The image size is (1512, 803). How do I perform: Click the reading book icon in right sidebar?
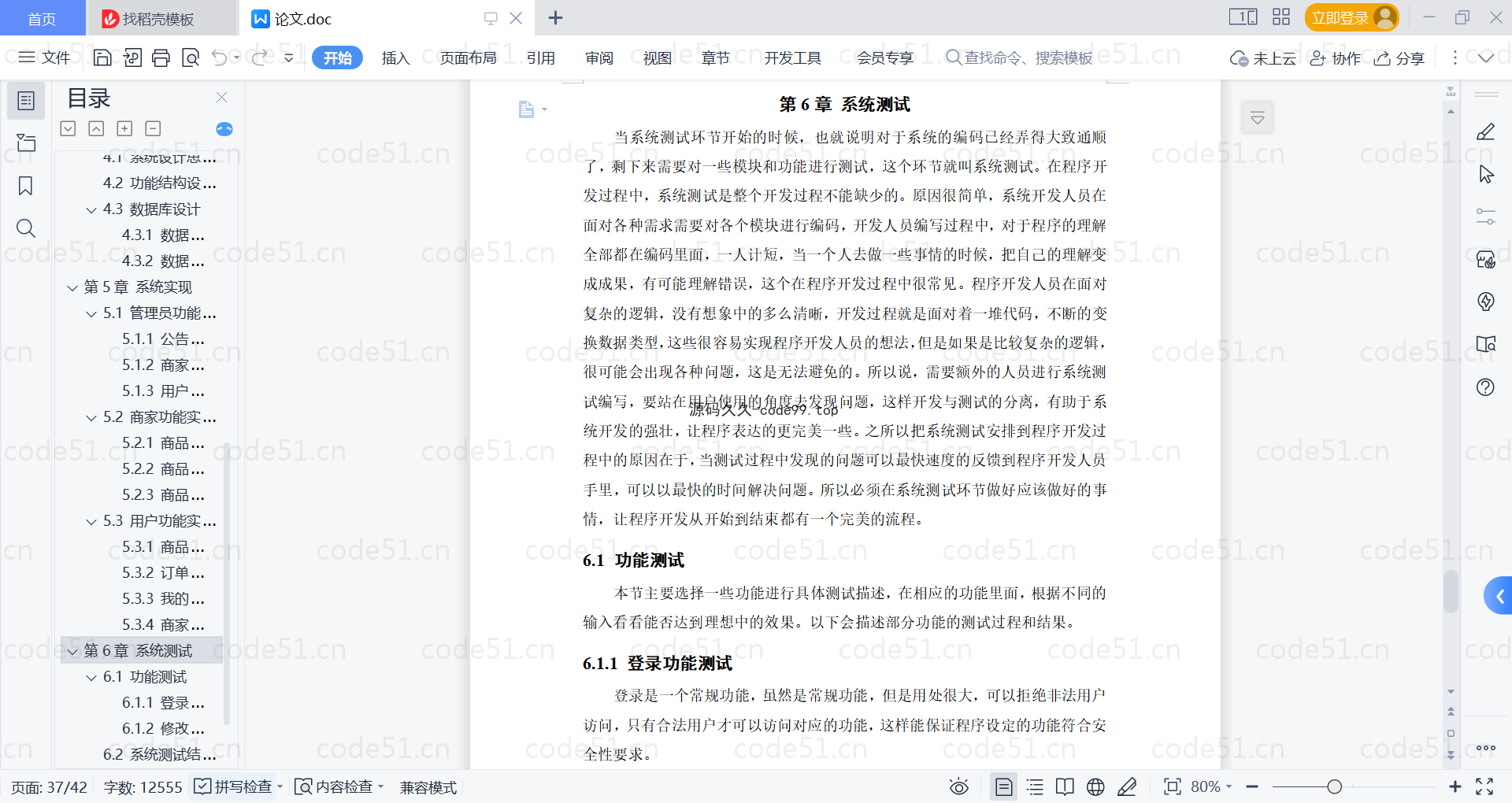tap(1485, 344)
